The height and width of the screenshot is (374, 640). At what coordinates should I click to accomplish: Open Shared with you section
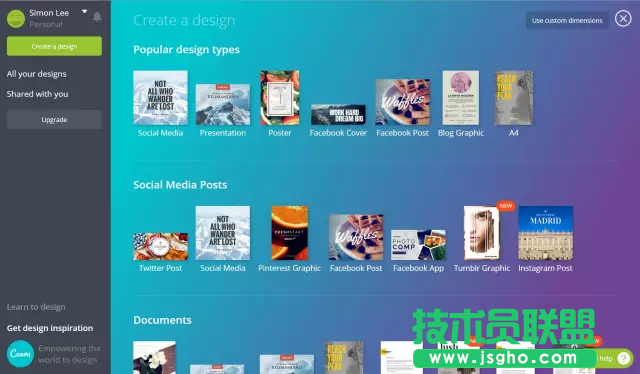pyautogui.click(x=38, y=94)
